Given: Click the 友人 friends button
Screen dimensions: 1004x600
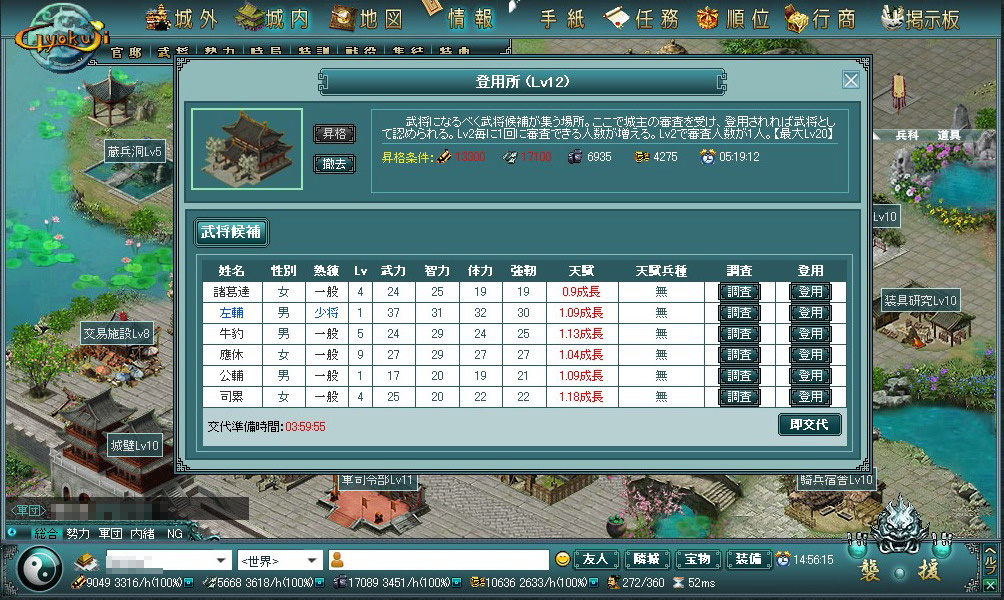Looking at the screenshot, I should (595, 560).
